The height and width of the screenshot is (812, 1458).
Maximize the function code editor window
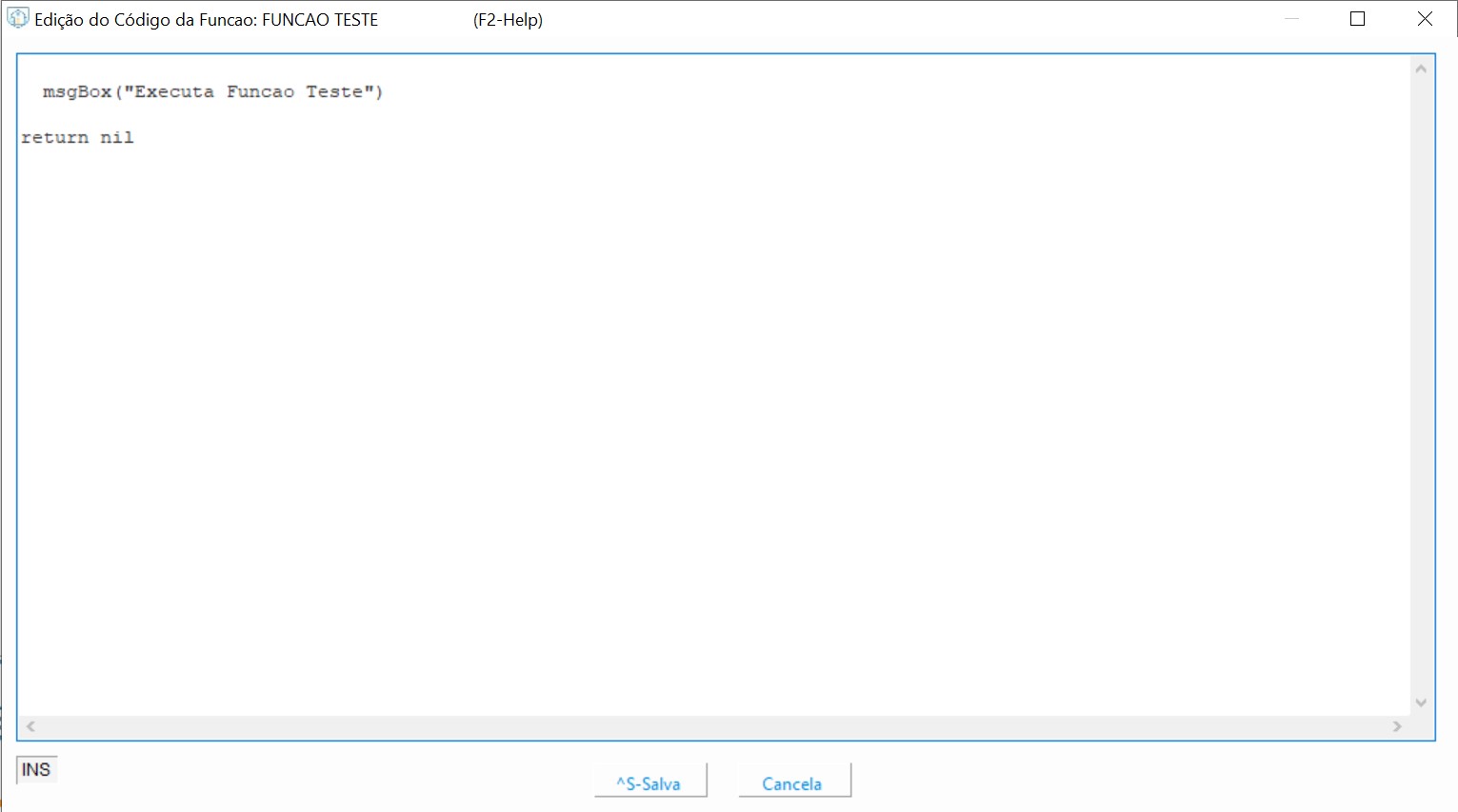coord(1358,19)
